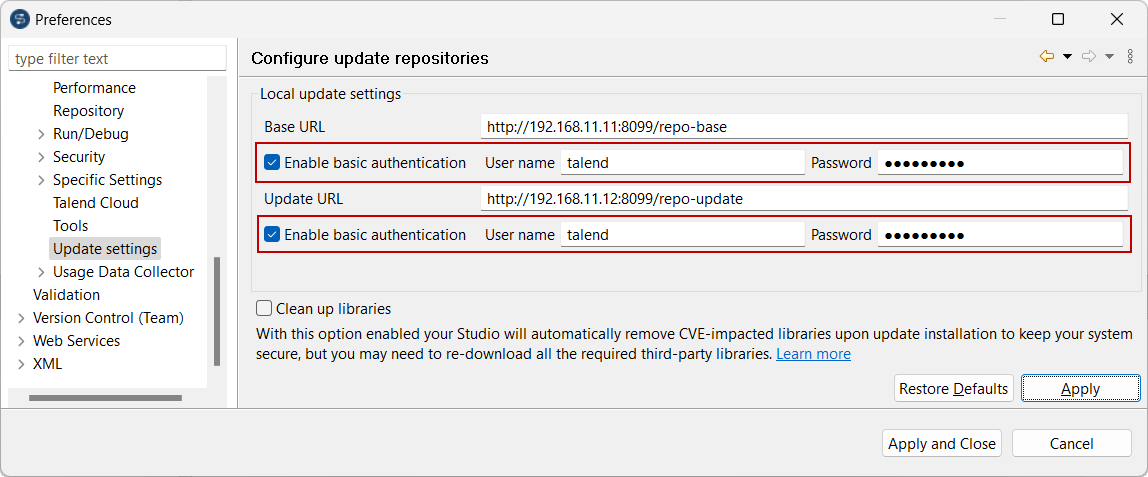The height and width of the screenshot is (477, 1148).
Task: Open the Learn more link
Action: point(813,354)
